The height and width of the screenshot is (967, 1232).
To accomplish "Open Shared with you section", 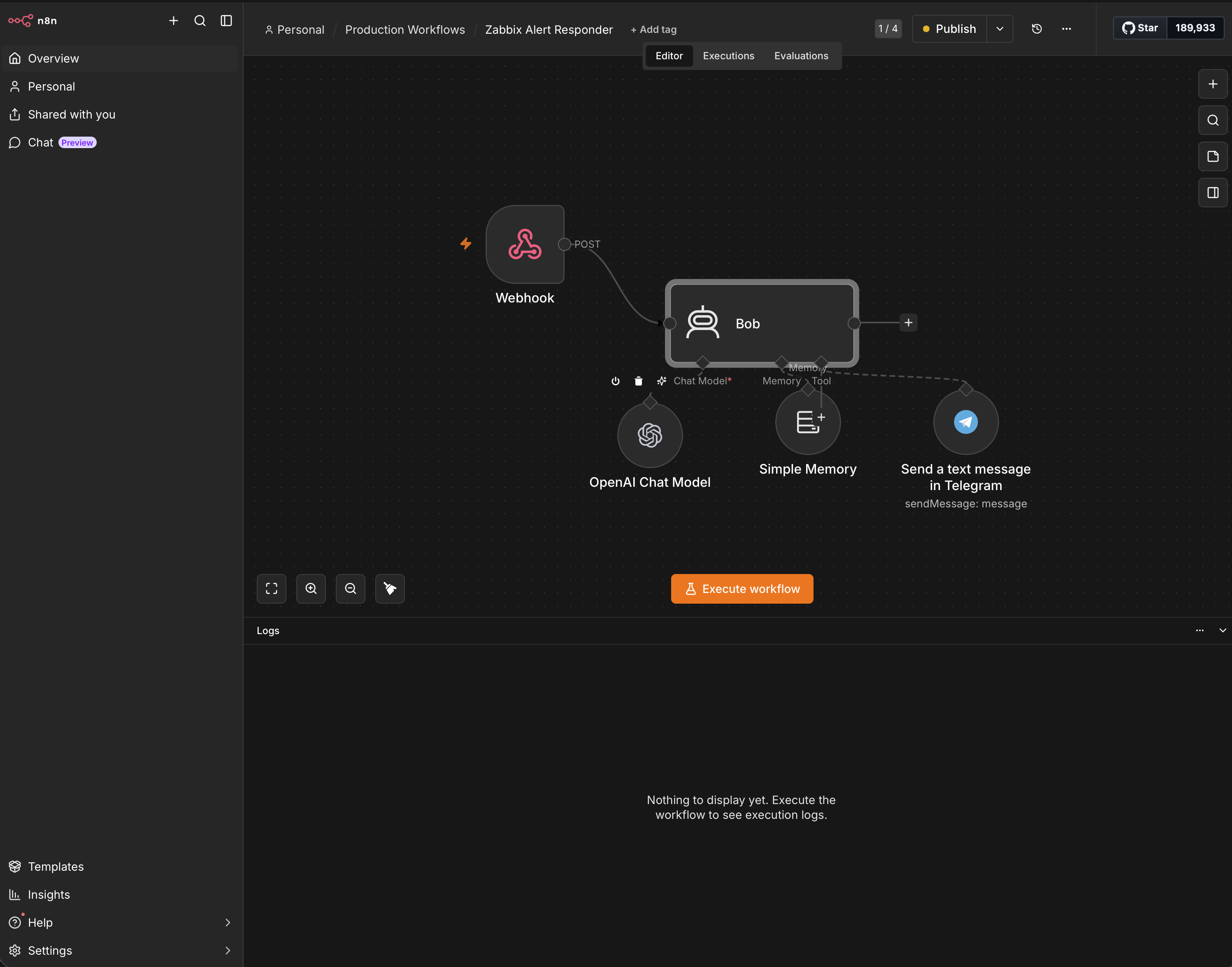I will (119, 114).
